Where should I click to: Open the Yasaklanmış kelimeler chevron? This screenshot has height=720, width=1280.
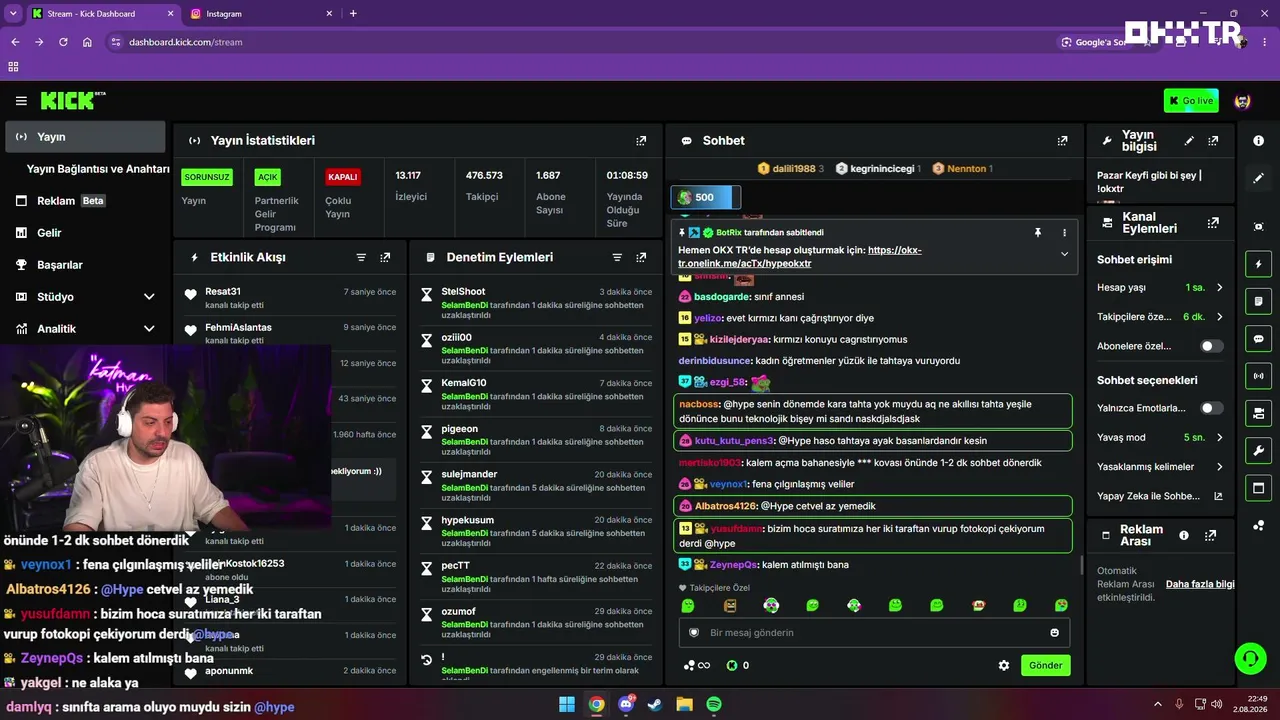pyautogui.click(x=1219, y=467)
